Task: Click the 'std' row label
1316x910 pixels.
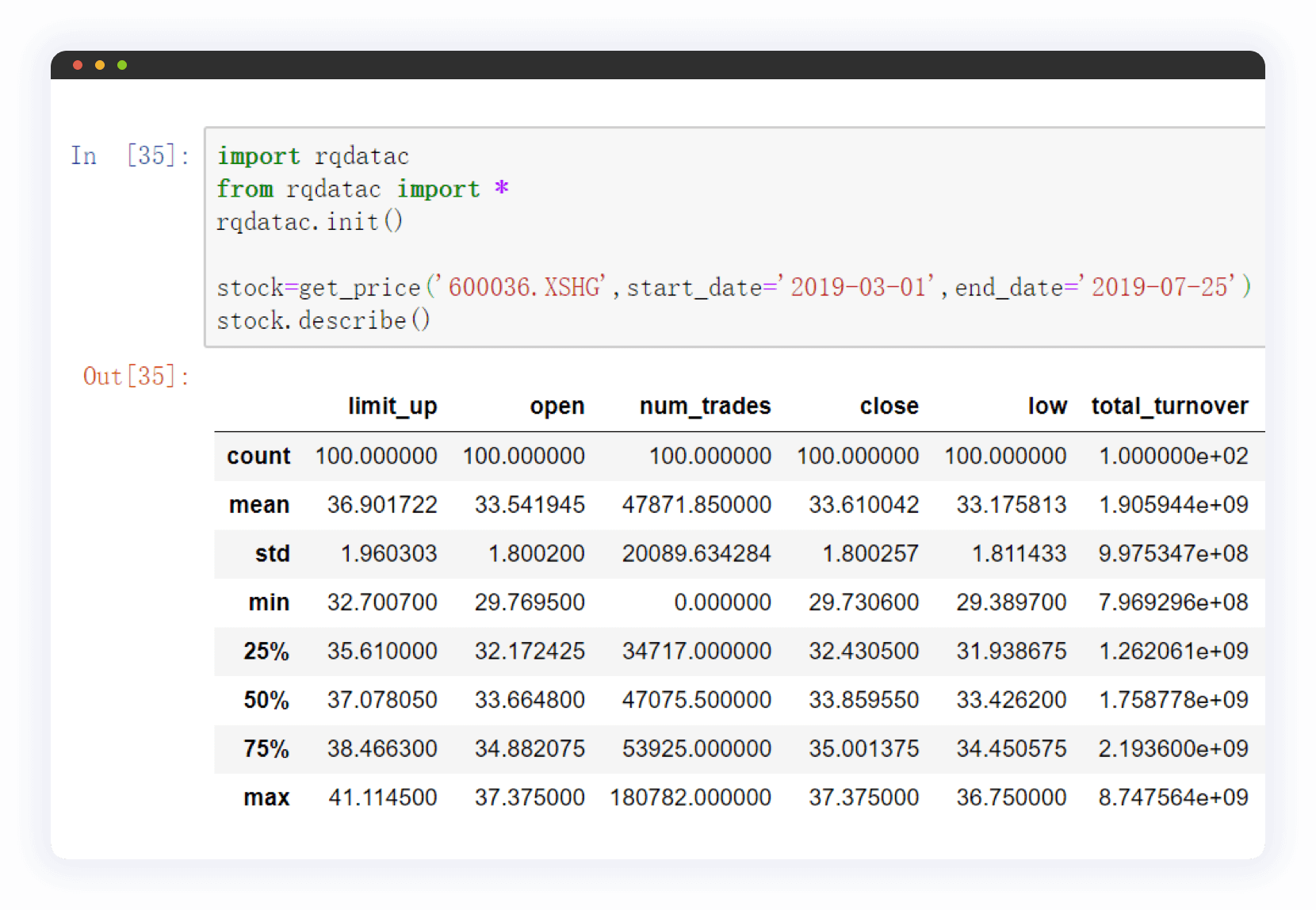Action: coord(272,553)
